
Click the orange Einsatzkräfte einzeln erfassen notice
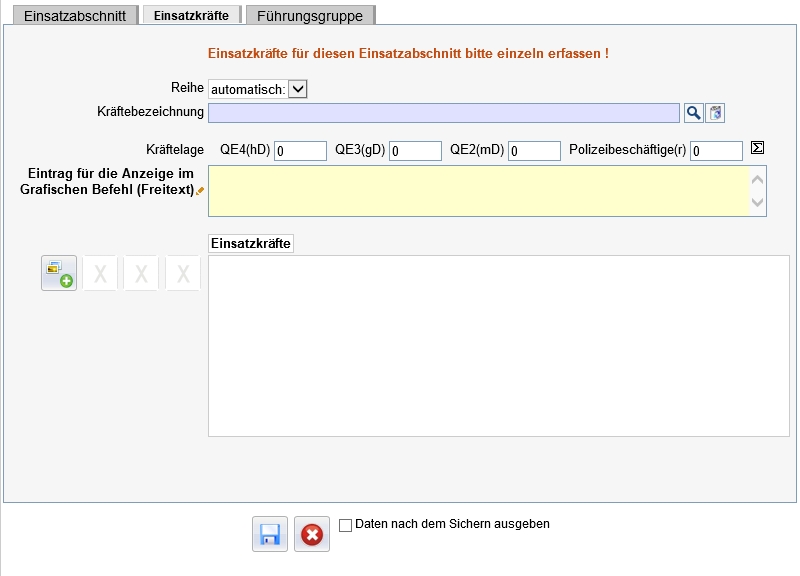pyautogui.click(x=408, y=54)
